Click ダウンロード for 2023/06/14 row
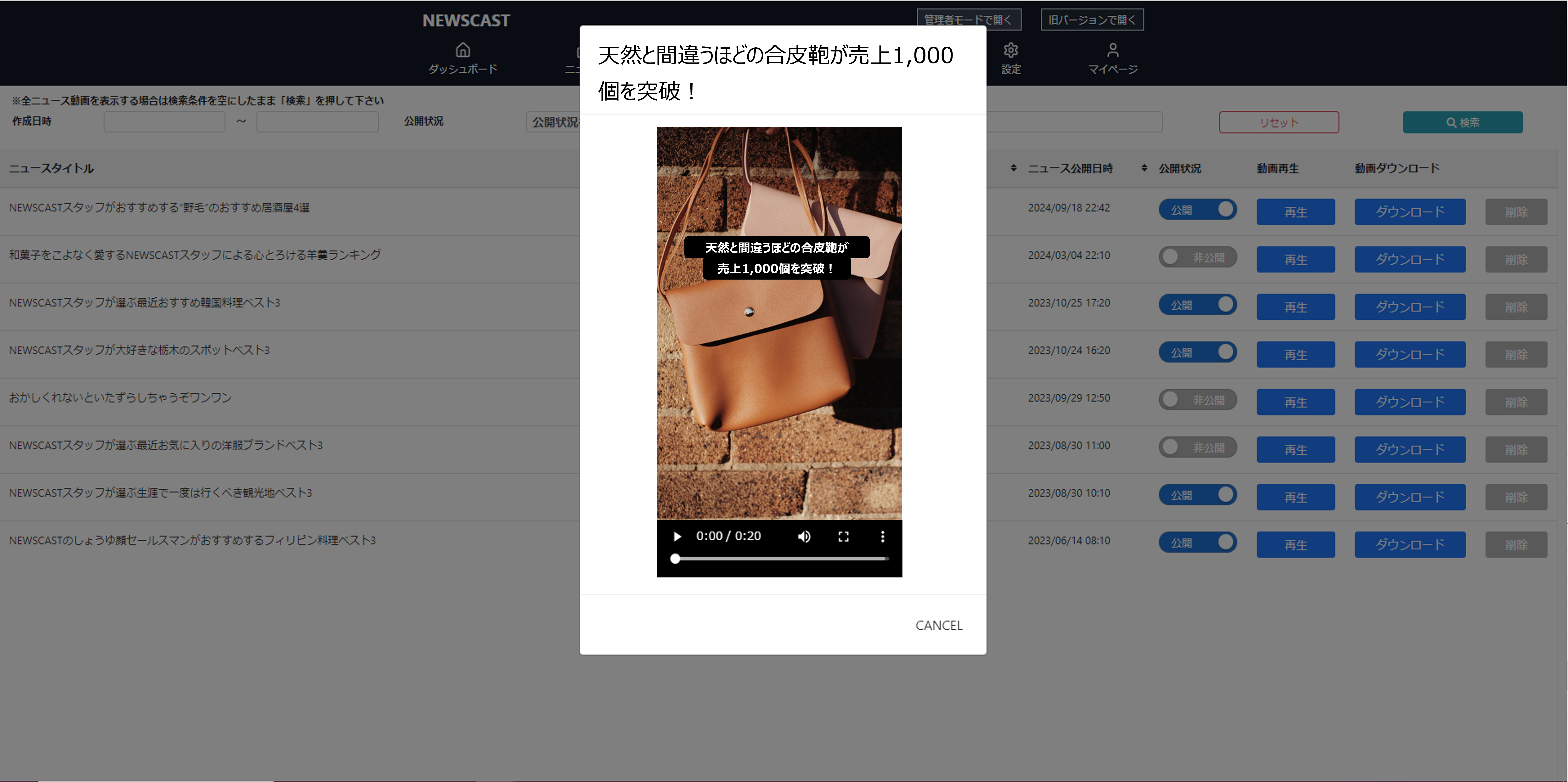Image resolution: width=1568 pixels, height=782 pixels. point(1410,545)
